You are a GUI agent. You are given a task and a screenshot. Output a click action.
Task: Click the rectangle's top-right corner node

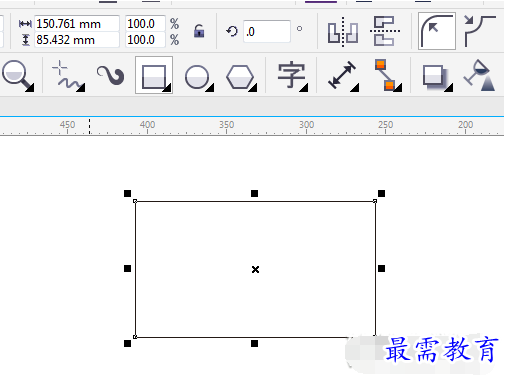[x=375, y=201]
